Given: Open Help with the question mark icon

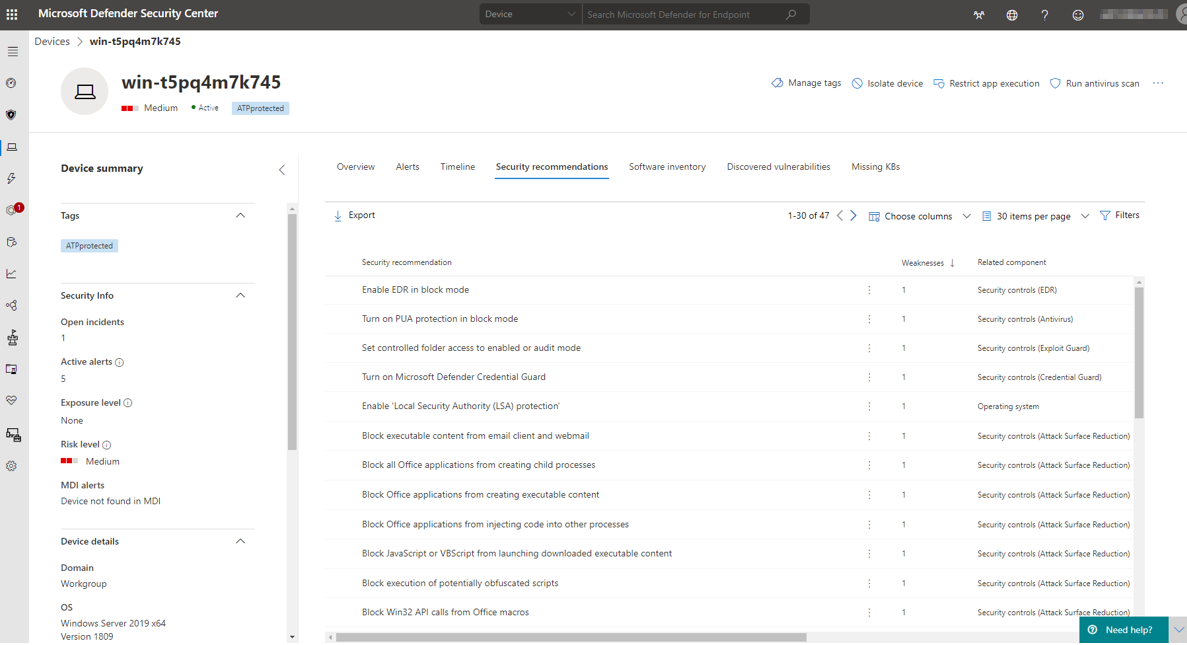Looking at the screenshot, I should (1044, 15).
